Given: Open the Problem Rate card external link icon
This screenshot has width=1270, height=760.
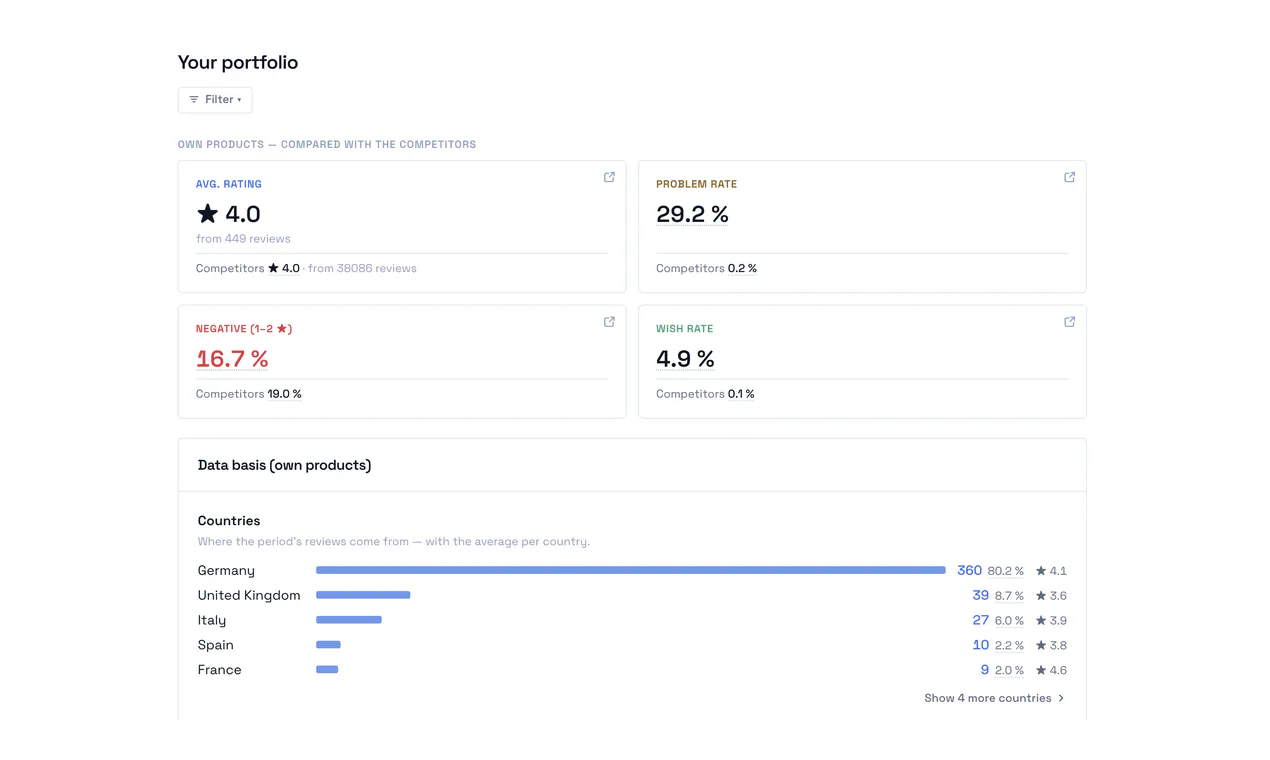Looking at the screenshot, I should click(x=1069, y=177).
